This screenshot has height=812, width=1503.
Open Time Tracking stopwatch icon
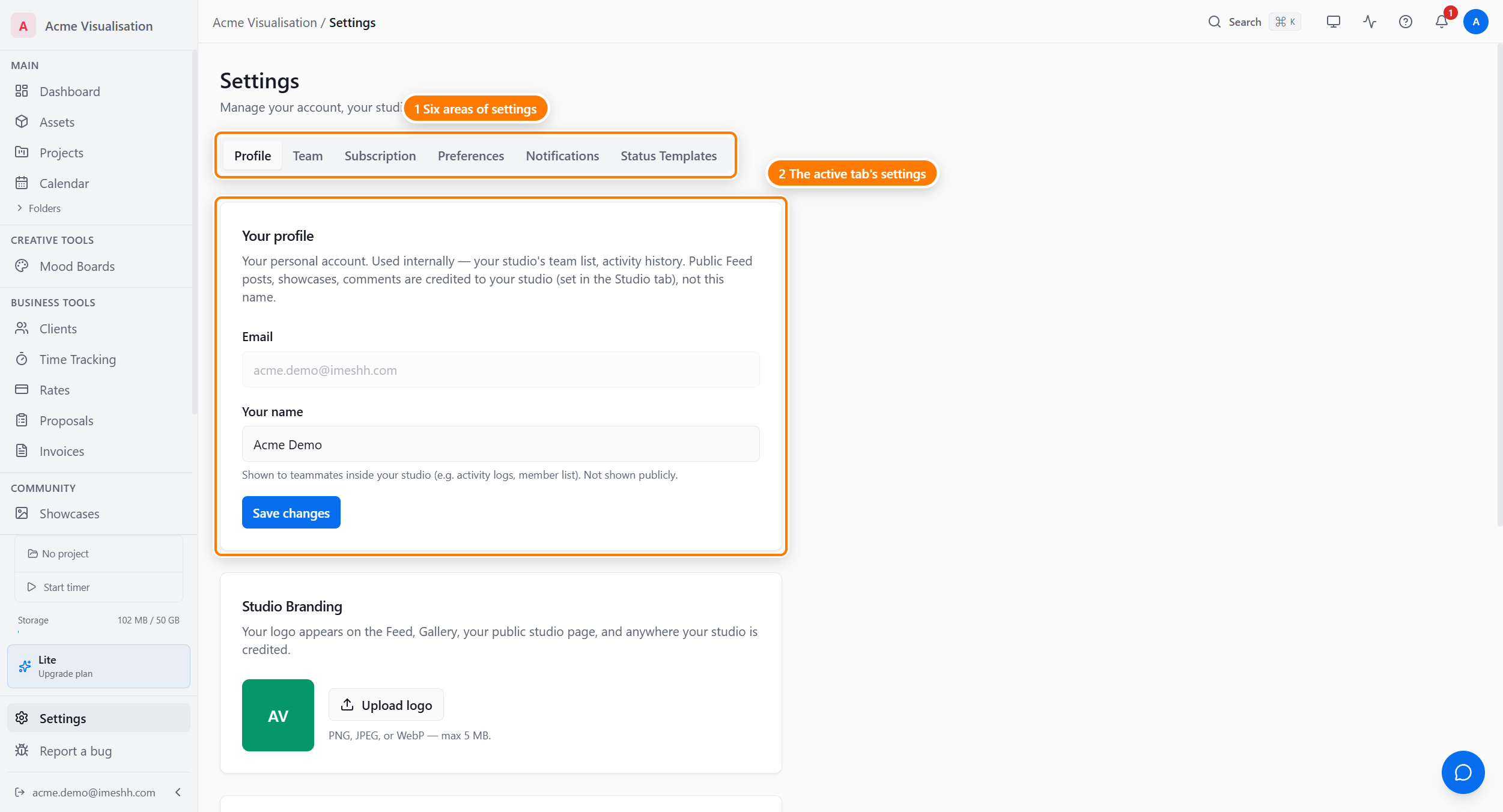(x=22, y=359)
